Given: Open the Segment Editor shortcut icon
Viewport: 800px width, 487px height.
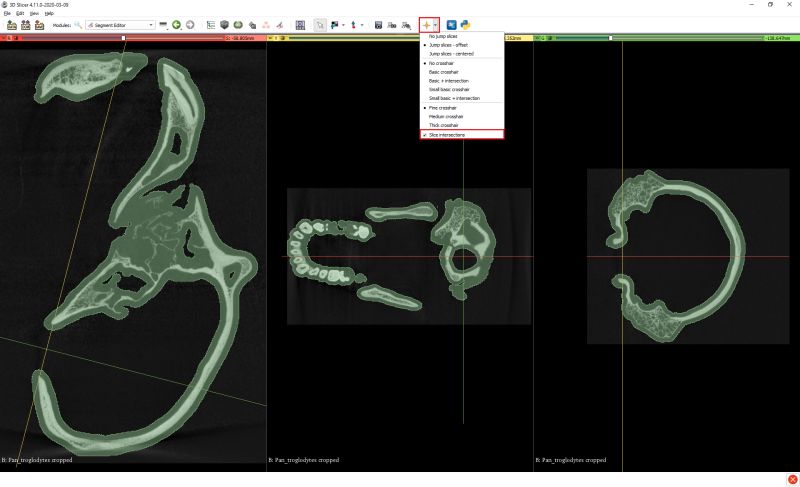Looking at the screenshot, I should [280, 24].
